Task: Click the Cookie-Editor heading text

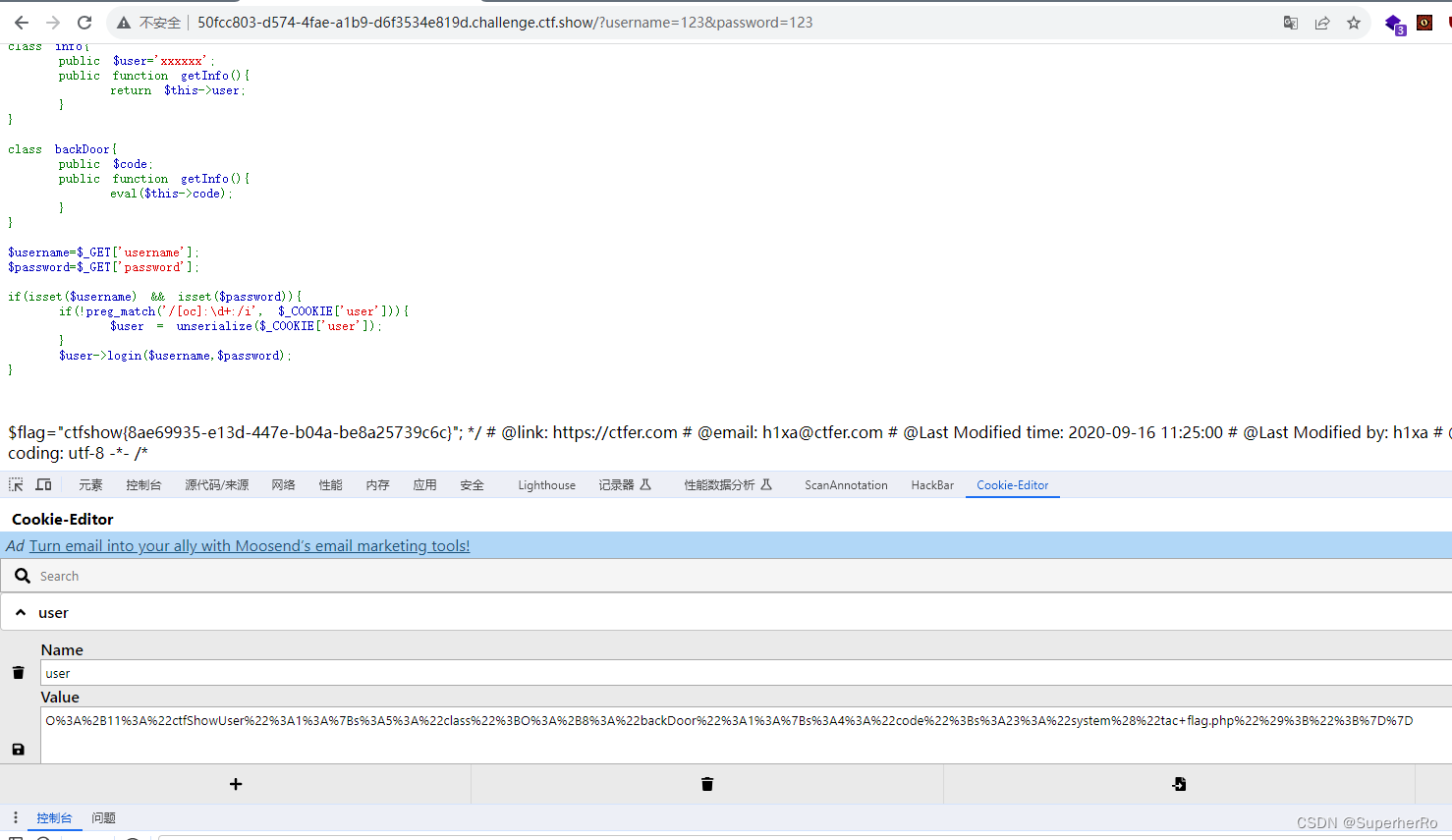Action: click(x=63, y=519)
